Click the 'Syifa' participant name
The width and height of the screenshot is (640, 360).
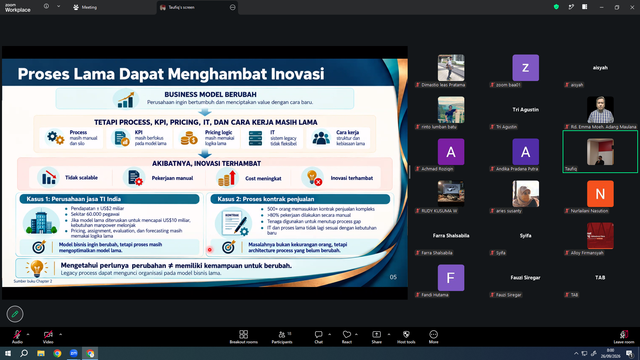[525, 236]
